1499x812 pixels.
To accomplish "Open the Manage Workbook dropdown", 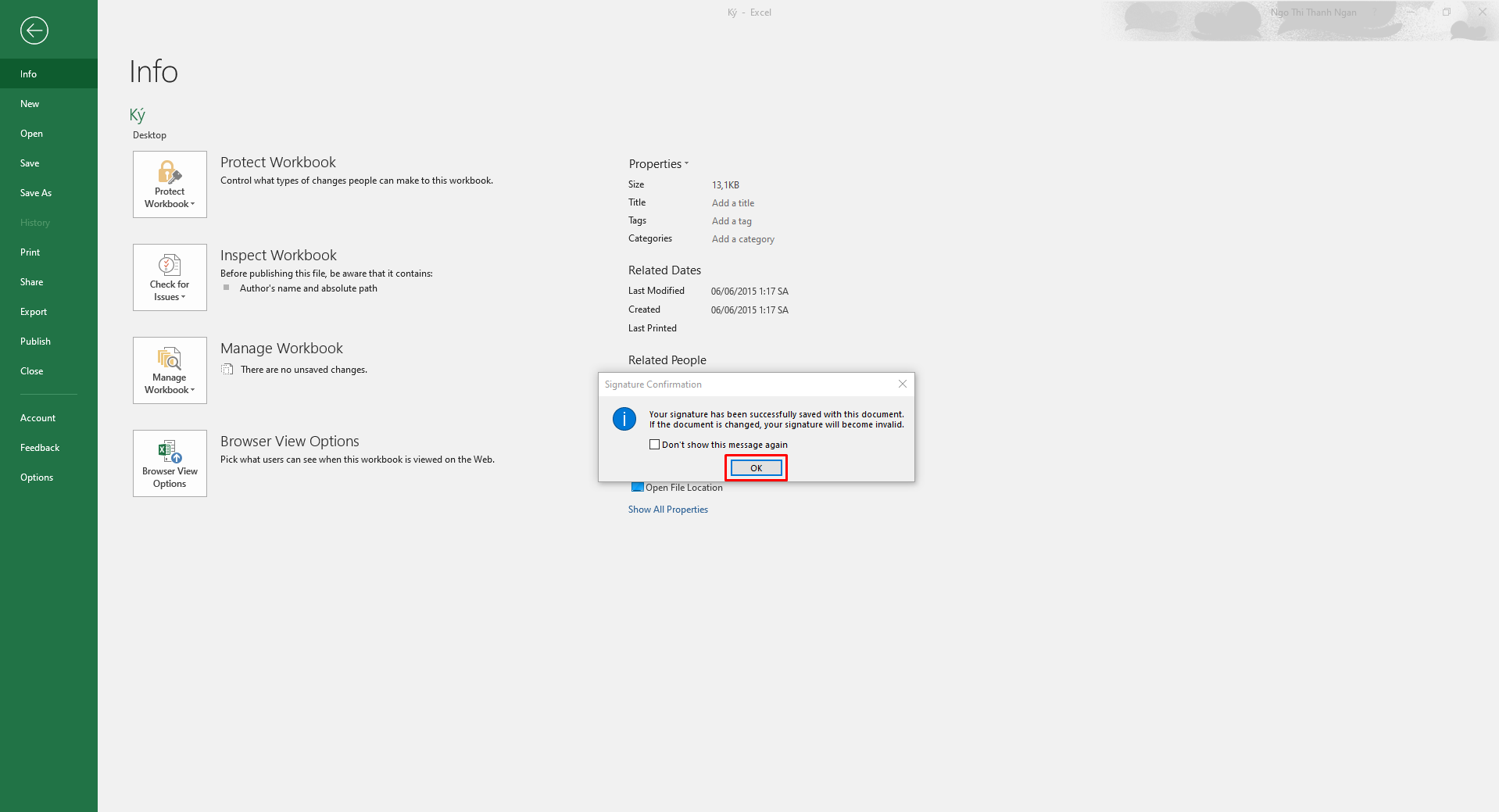I will 170,370.
